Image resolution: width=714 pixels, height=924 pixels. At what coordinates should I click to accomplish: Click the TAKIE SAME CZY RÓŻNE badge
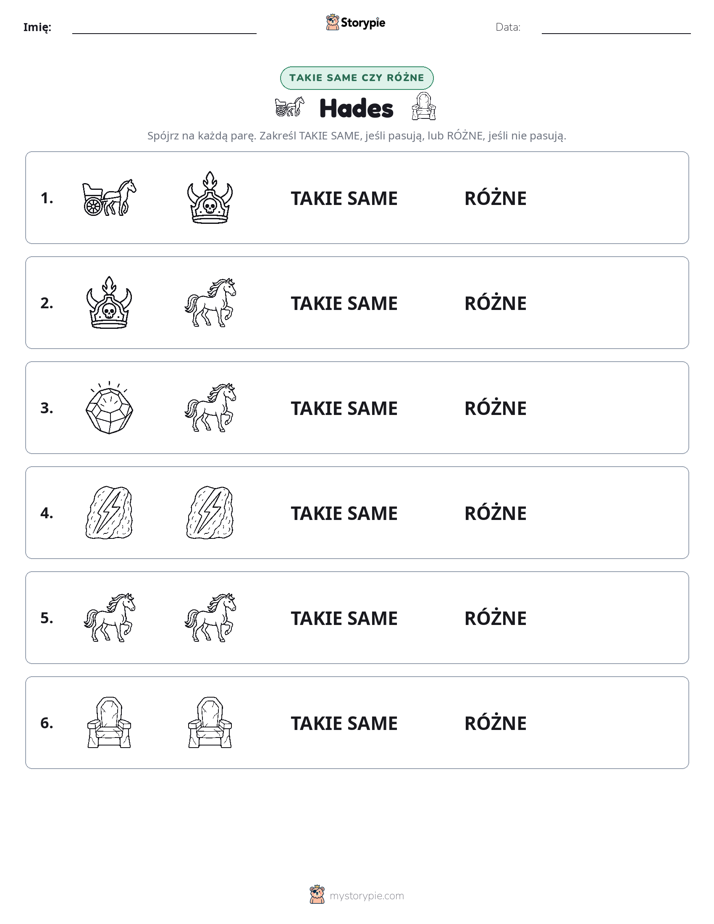357,78
